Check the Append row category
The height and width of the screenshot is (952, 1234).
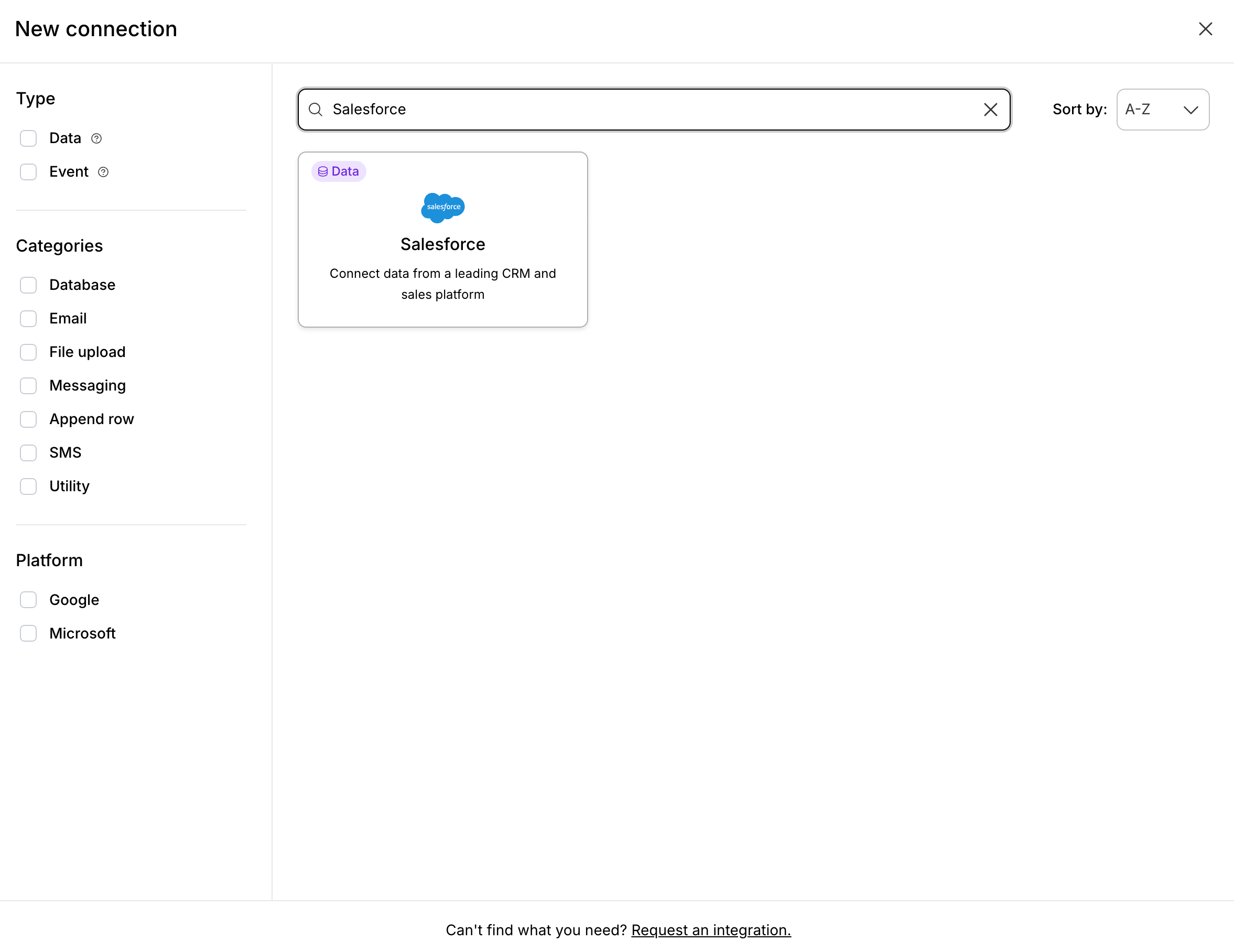(28, 419)
